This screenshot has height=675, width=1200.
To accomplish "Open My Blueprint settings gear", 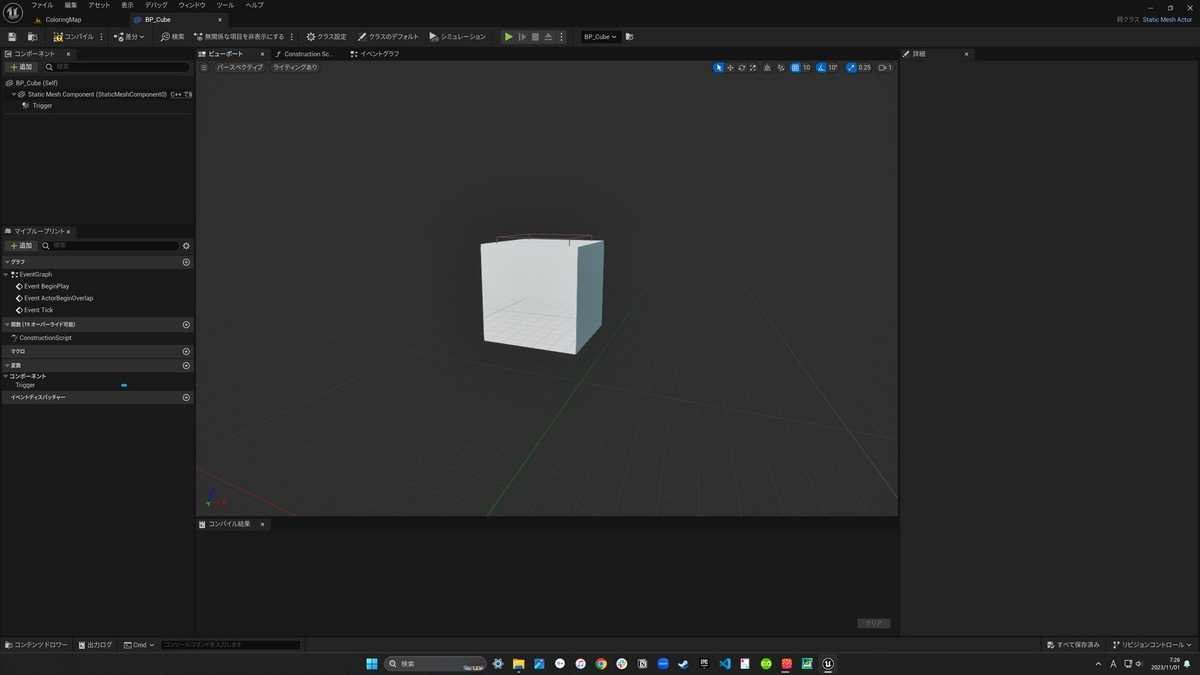I will pyautogui.click(x=186, y=245).
